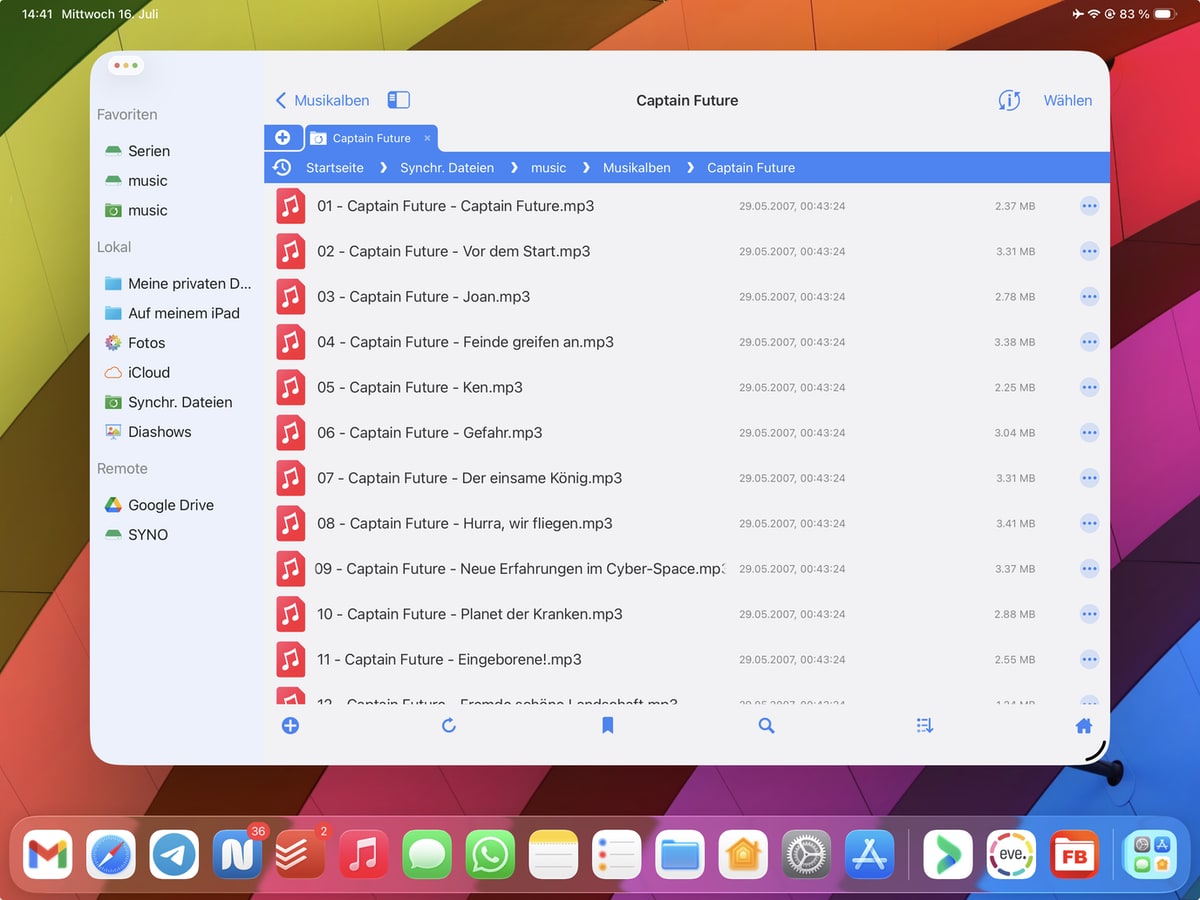Click the search magnifier icon

[766, 726]
